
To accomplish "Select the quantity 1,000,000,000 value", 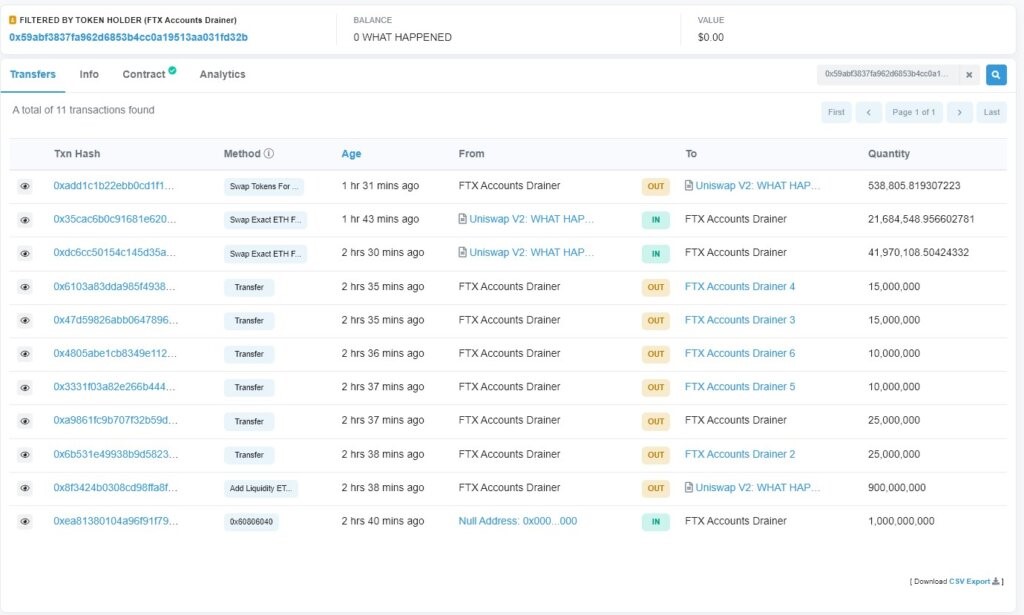I will click(901, 521).
